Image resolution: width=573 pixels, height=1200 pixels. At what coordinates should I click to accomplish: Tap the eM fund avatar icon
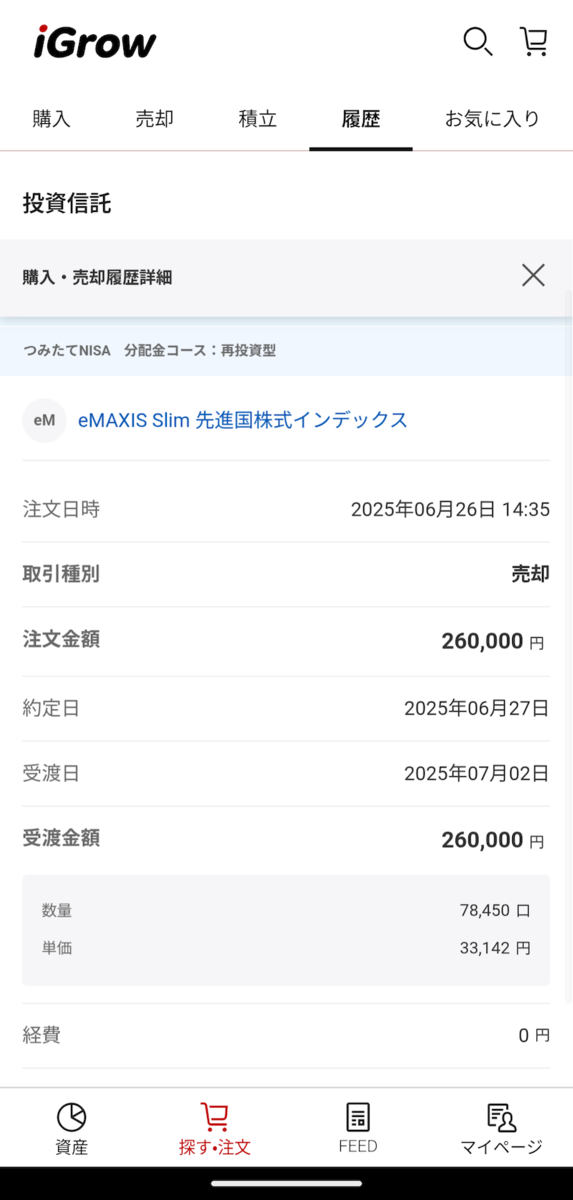coord(44,420)
